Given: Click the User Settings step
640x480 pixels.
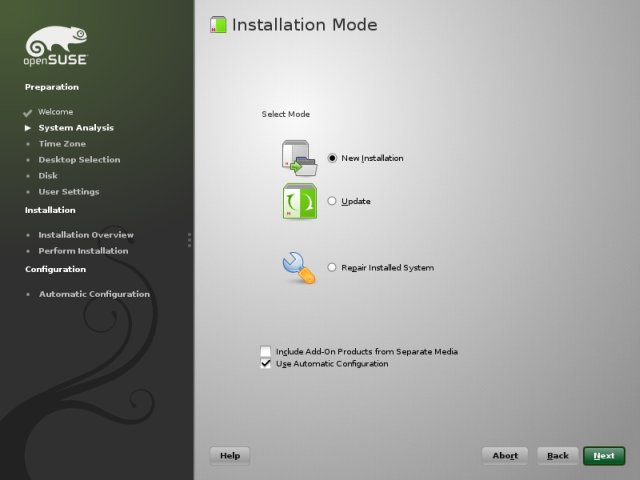Looking at the screenshot, I should point(69,191).
